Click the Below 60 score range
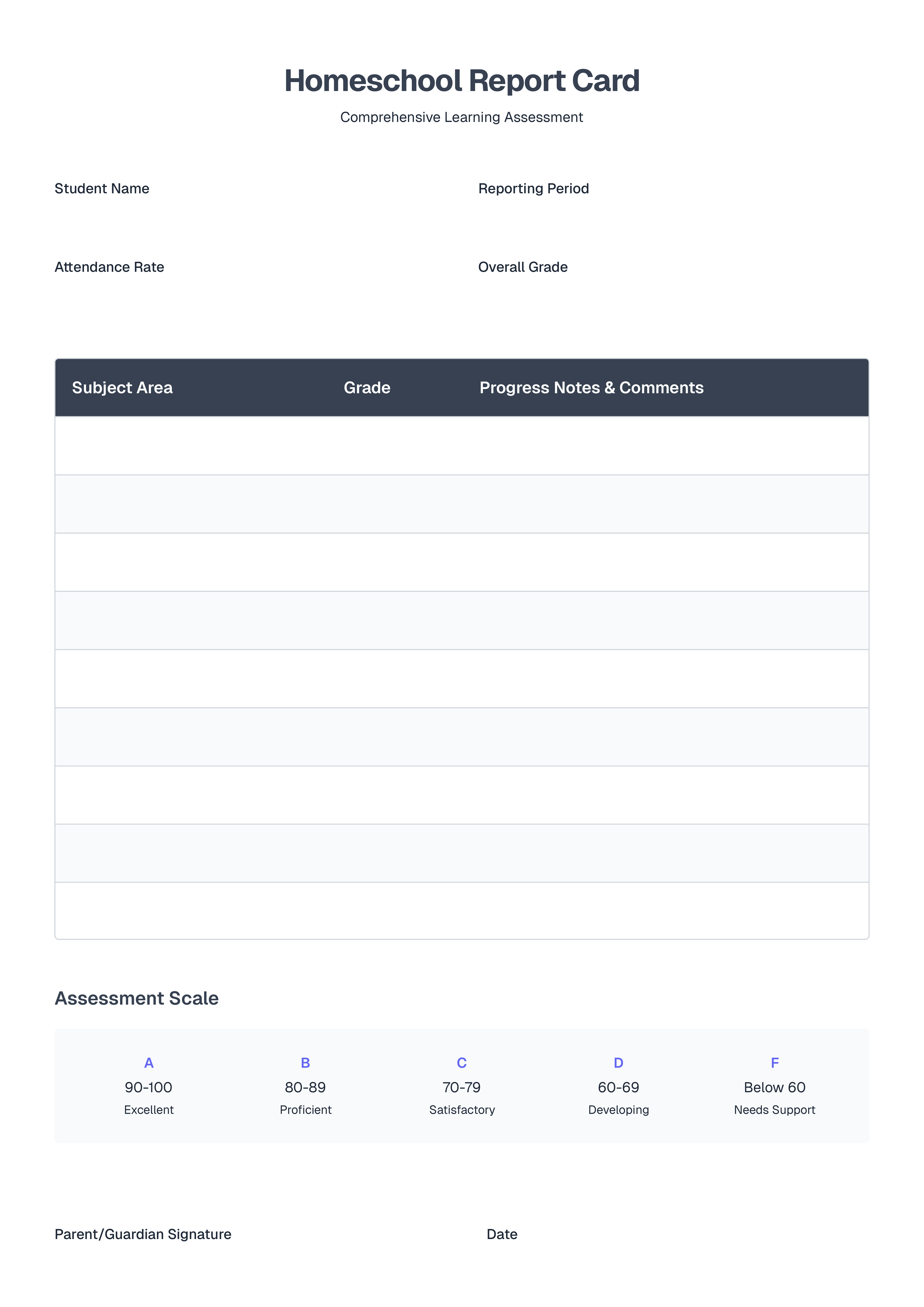 click(x=774, y=1087)
